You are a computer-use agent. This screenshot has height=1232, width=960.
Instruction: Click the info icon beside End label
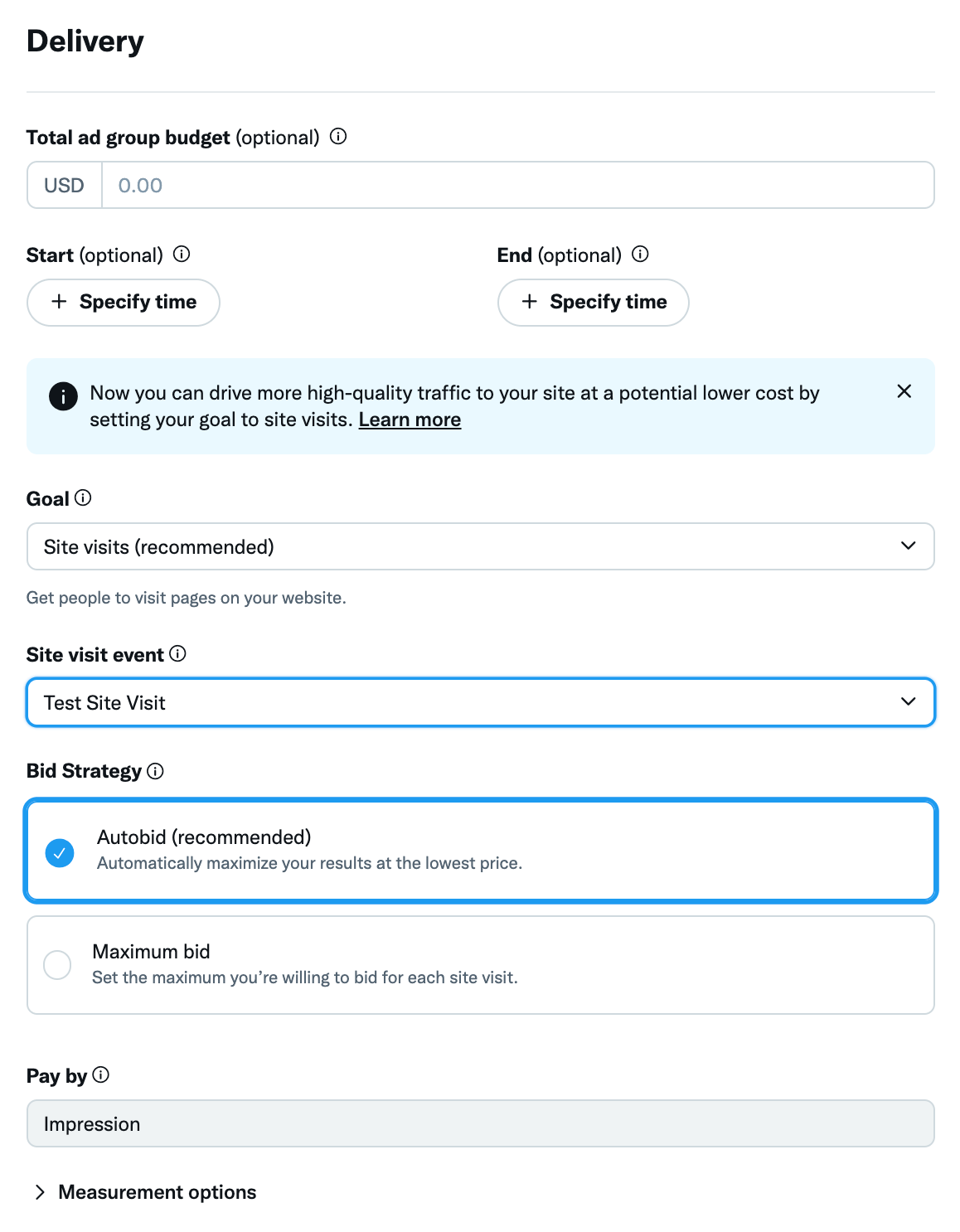click(x=640, y=255)
